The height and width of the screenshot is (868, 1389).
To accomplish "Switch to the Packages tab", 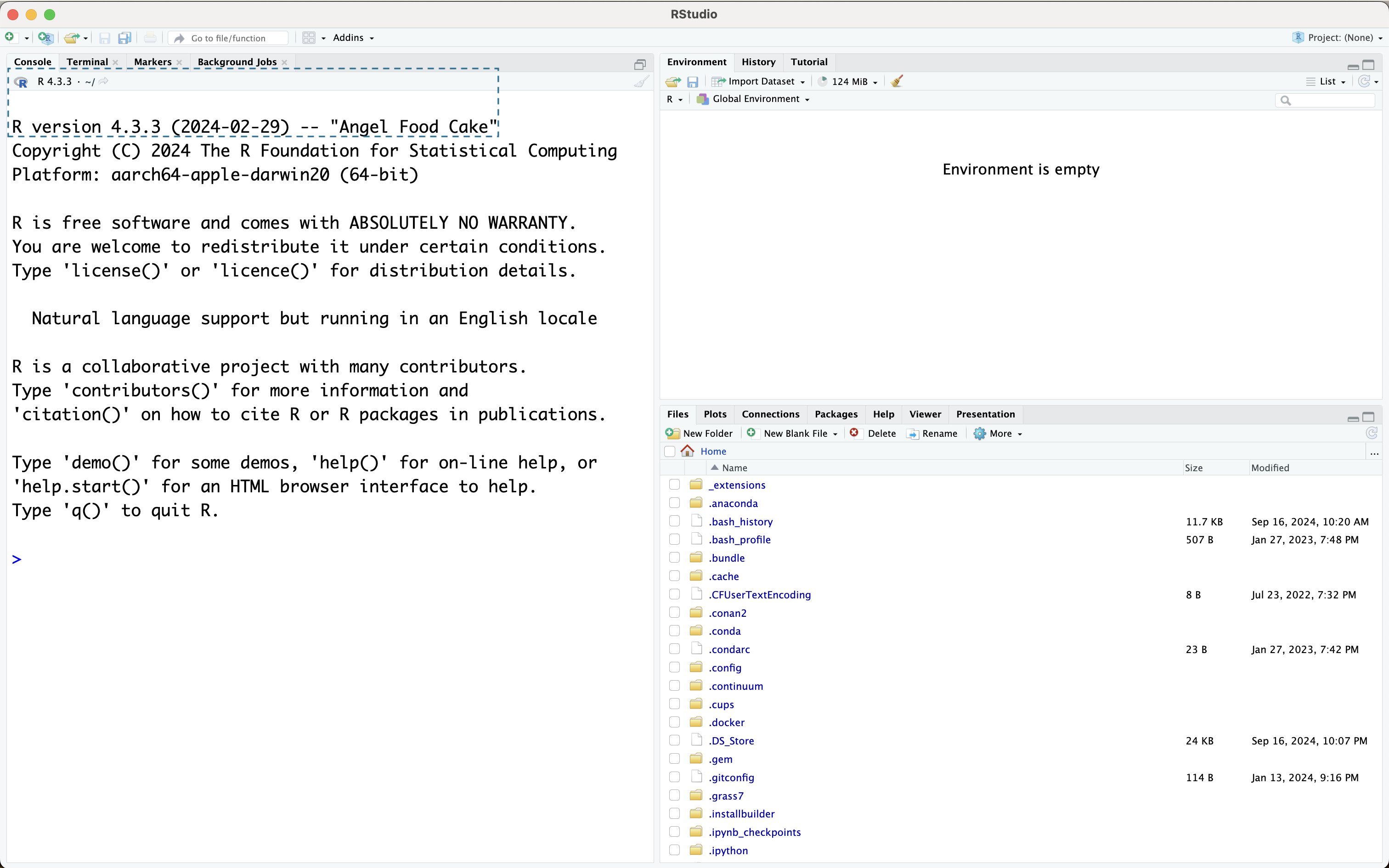I will pos(836,414).
